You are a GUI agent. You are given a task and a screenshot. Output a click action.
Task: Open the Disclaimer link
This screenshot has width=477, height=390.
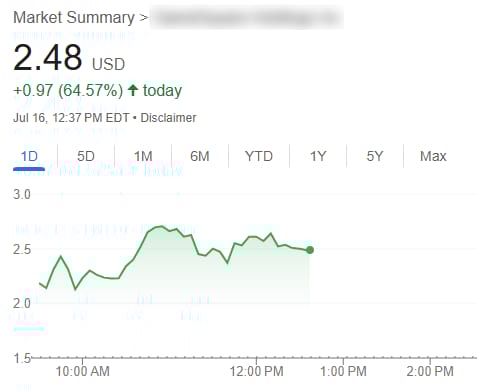point(168,118)
